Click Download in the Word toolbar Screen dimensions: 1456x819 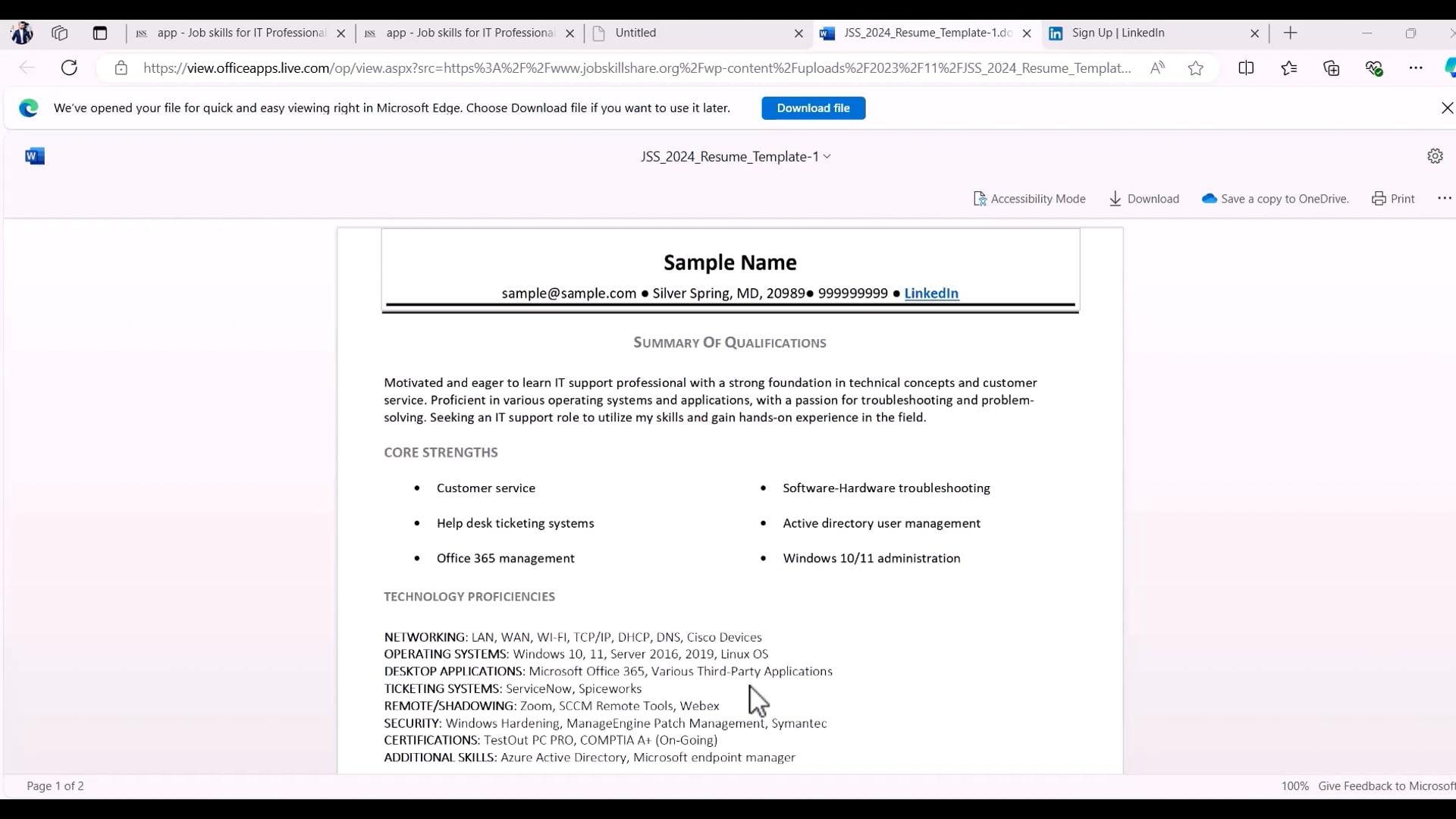[x=1144, y=199]
